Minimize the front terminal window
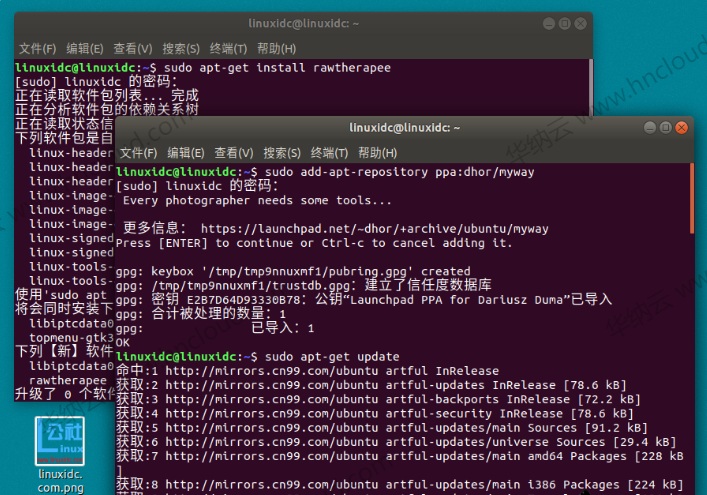 pyautogui.click(x=650, y=128)
